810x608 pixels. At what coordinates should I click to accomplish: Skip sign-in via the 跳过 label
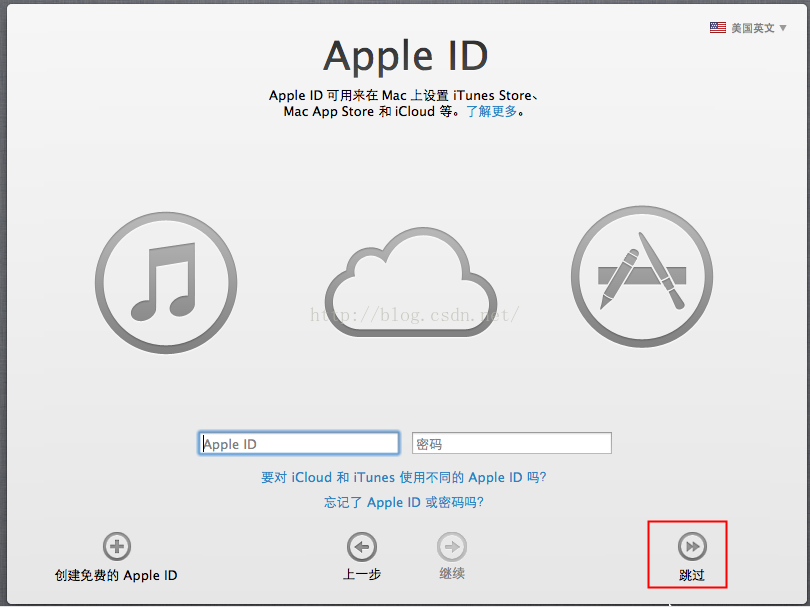point(691,575)
